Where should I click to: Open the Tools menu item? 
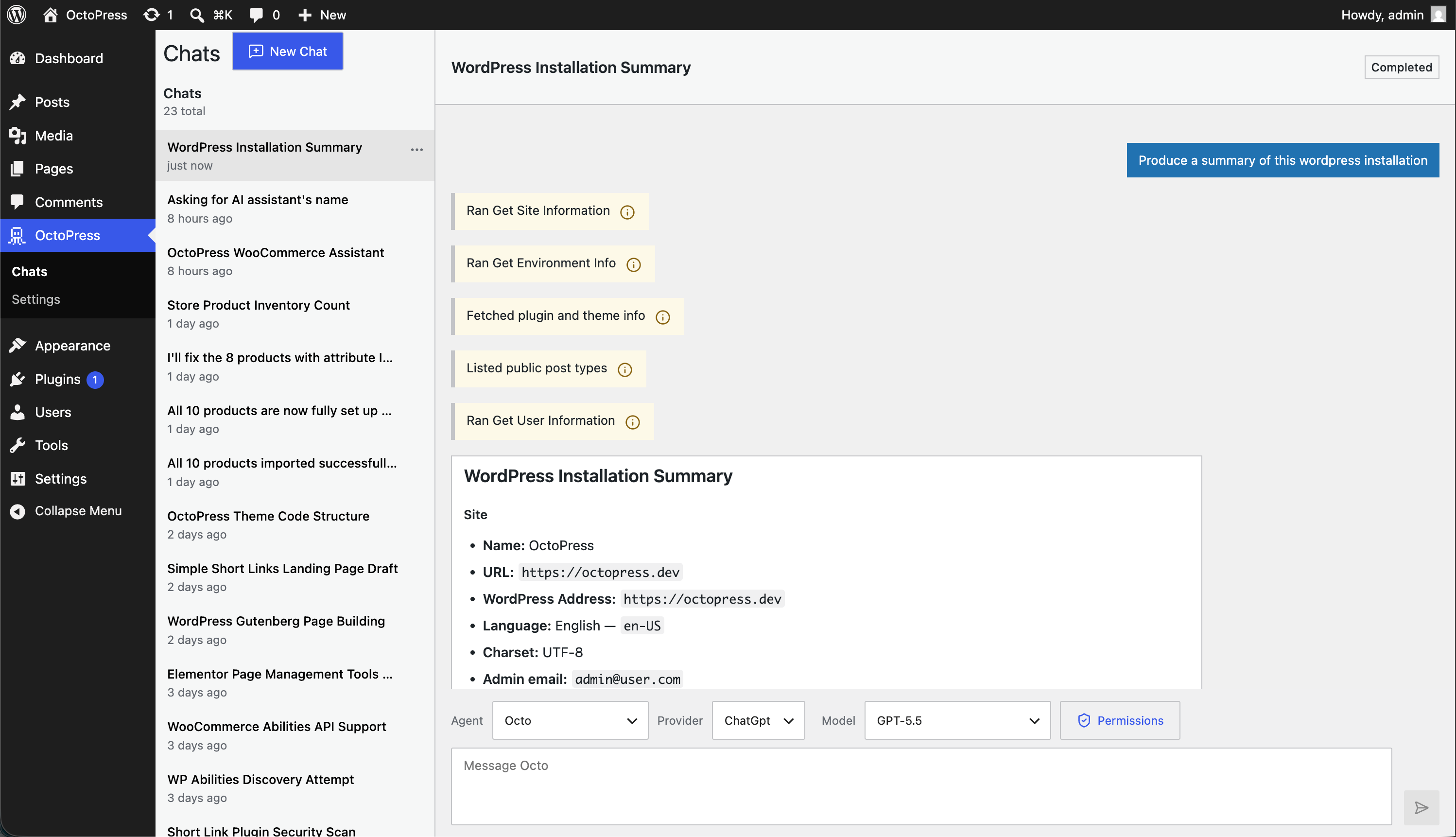point(78,445)
